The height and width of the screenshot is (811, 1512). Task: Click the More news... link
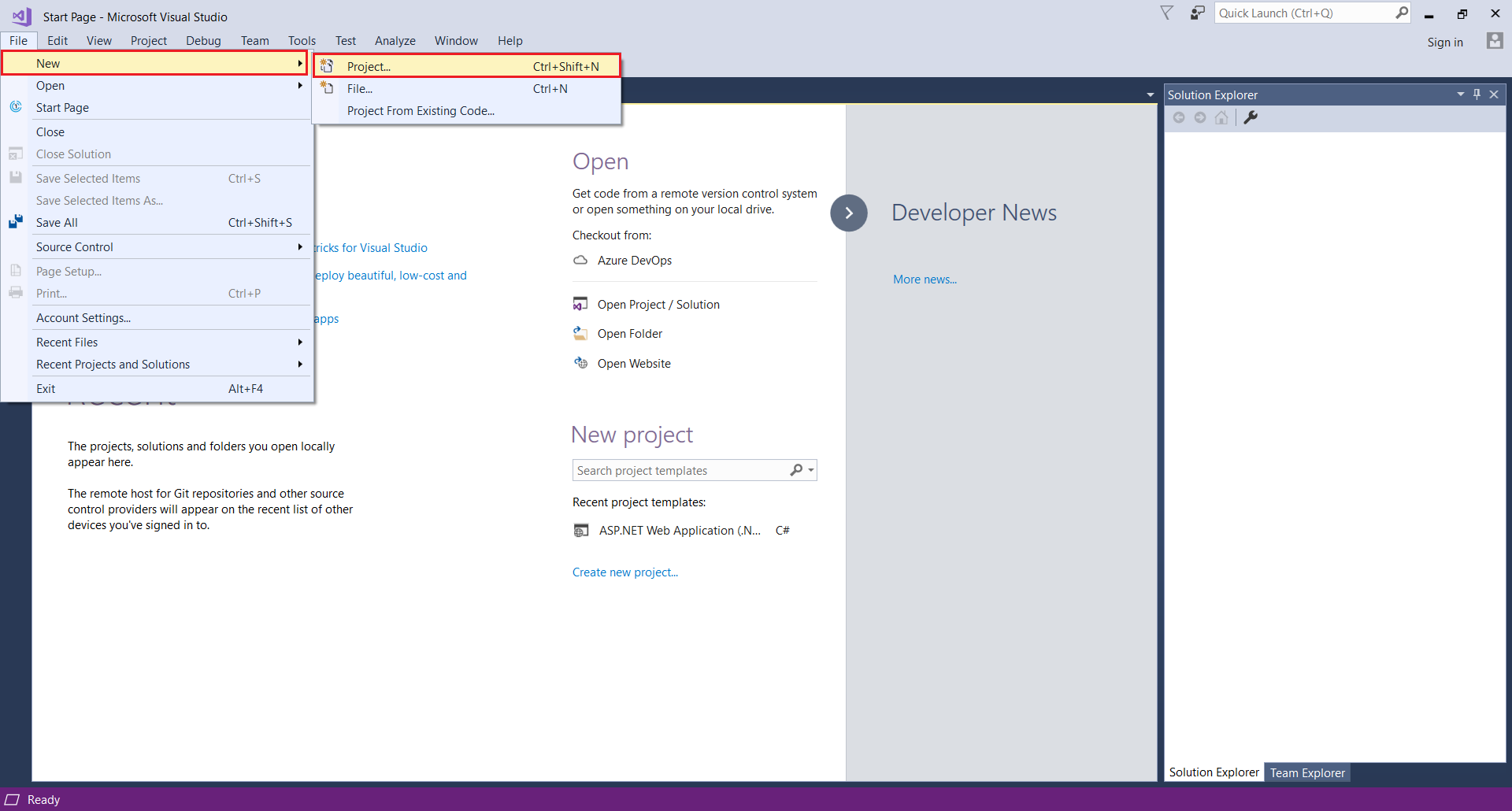coord(925,279)
